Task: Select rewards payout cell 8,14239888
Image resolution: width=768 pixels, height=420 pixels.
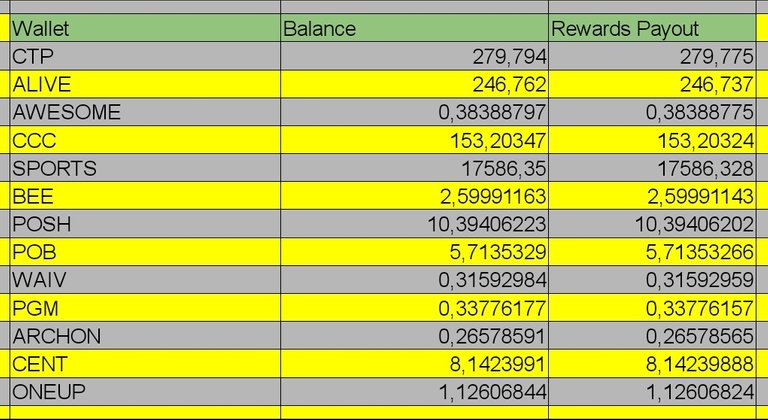Action: tap(652, 364)
